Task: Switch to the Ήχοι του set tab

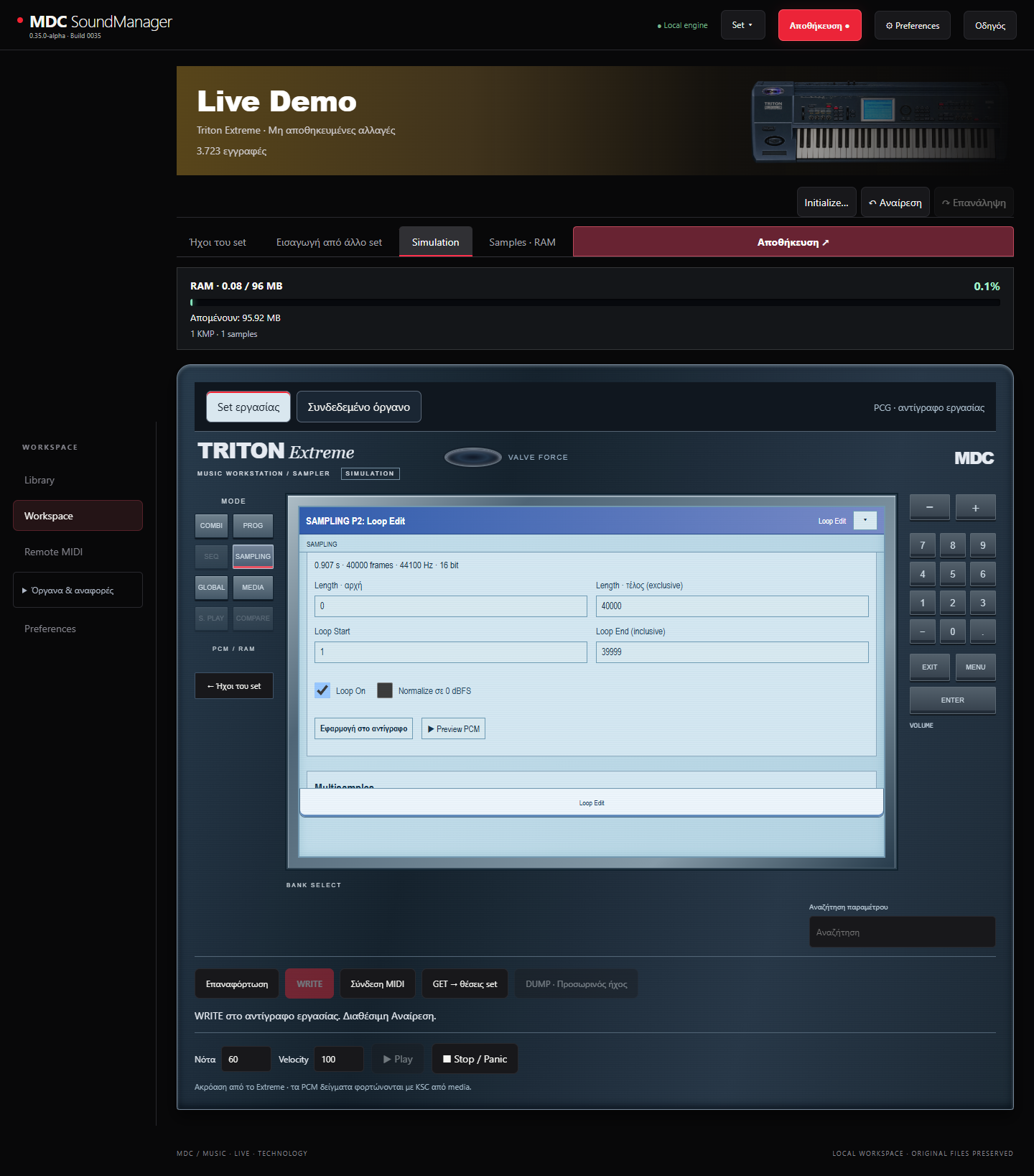Action: coord(218,242)
